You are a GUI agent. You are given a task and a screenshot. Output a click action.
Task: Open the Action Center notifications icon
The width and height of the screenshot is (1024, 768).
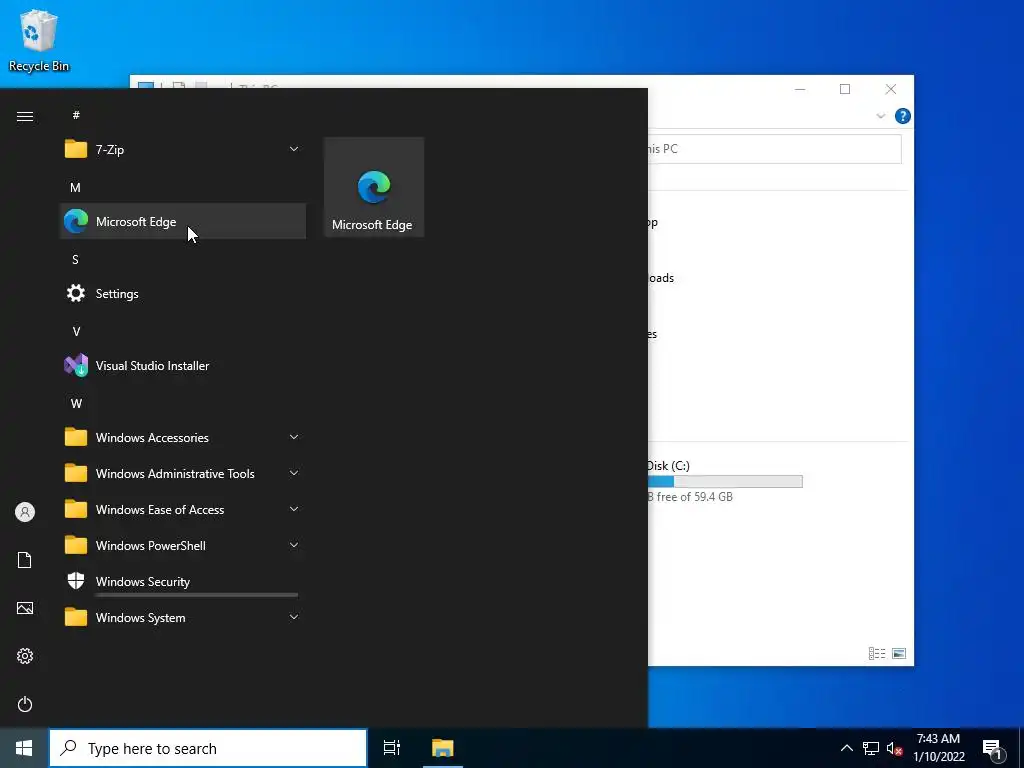[x=992, y=748]
